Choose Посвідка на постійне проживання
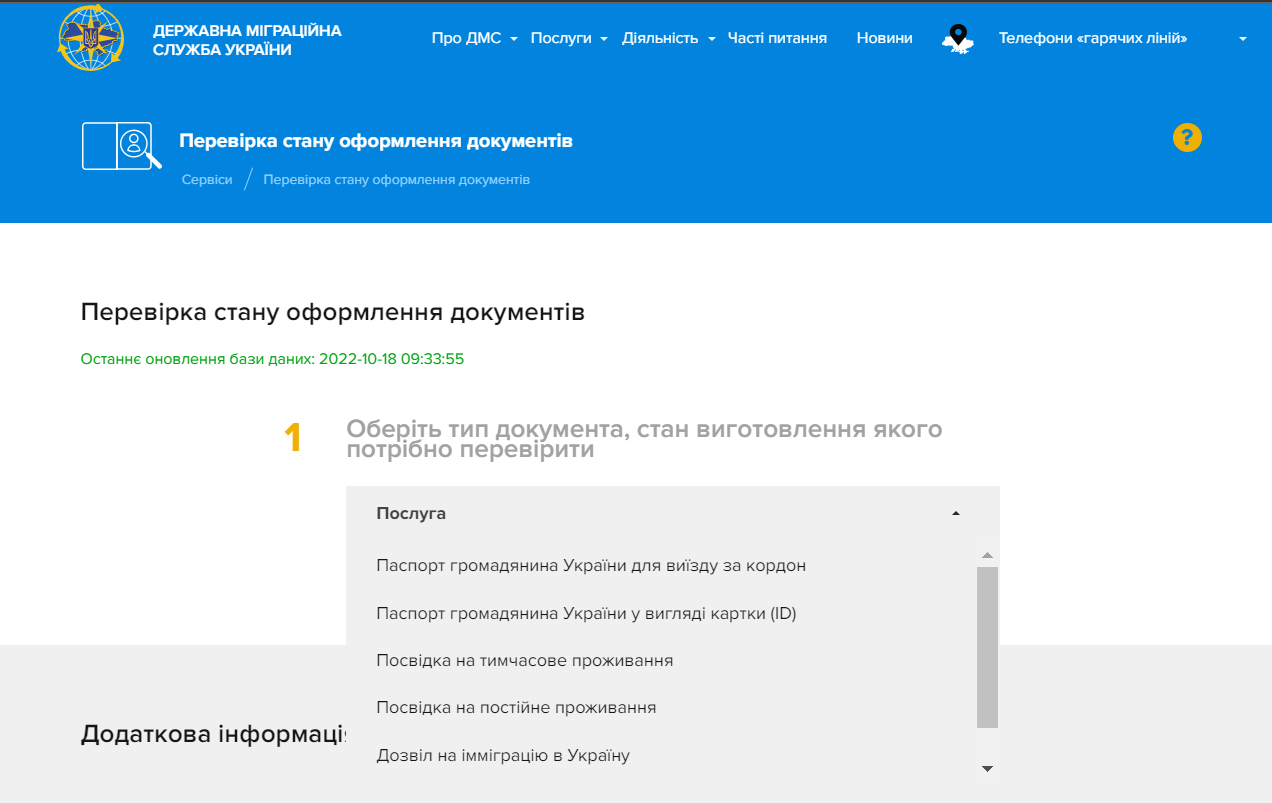 tap(516, 708)
